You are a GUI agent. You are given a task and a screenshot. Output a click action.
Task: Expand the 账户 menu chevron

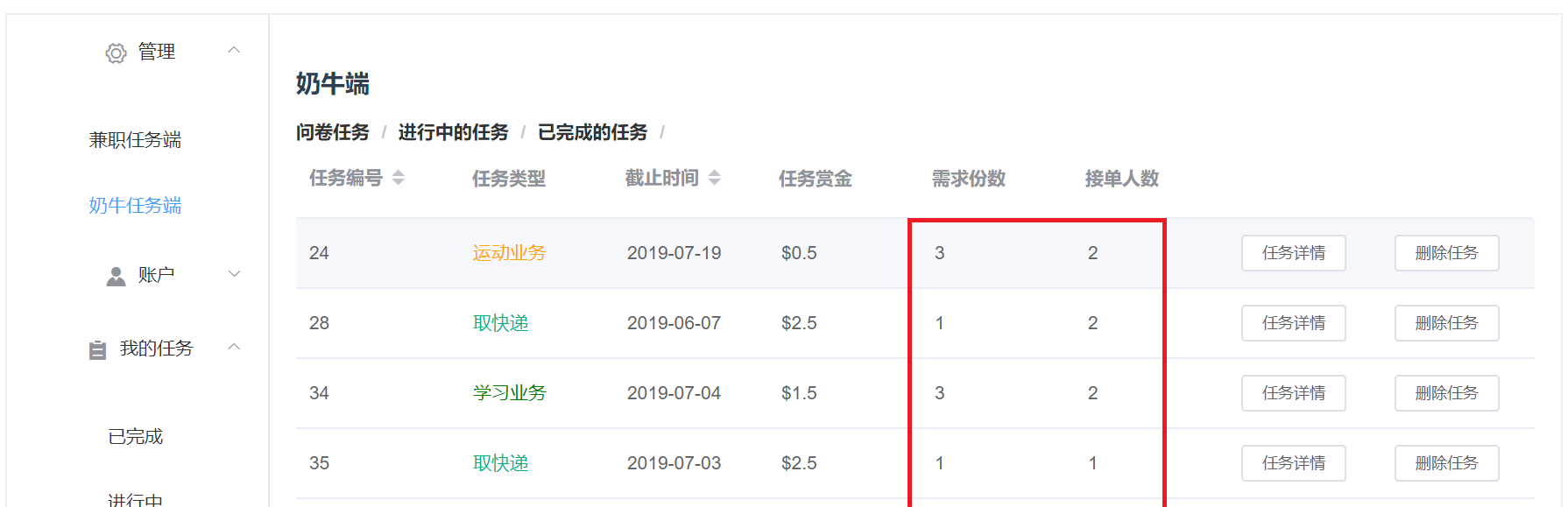tap(234, 274)
